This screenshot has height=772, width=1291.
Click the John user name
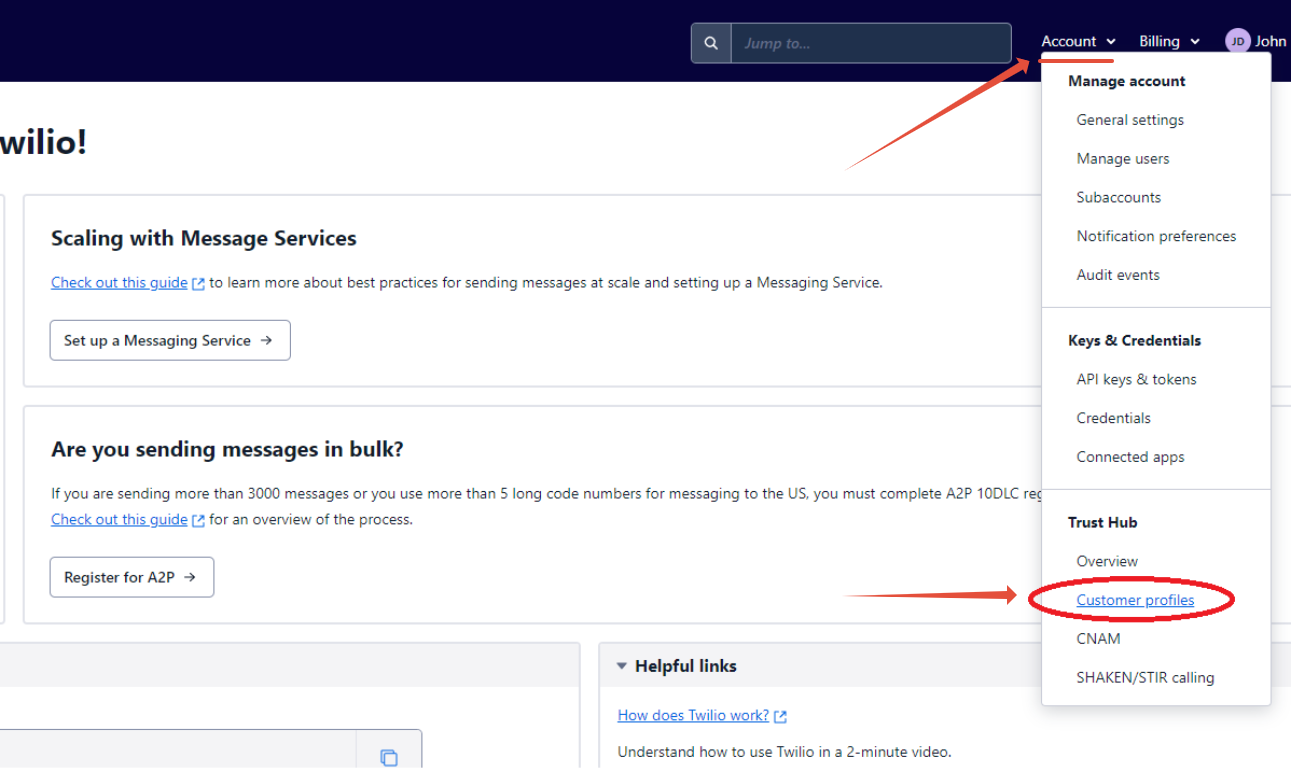(1271, 41)
